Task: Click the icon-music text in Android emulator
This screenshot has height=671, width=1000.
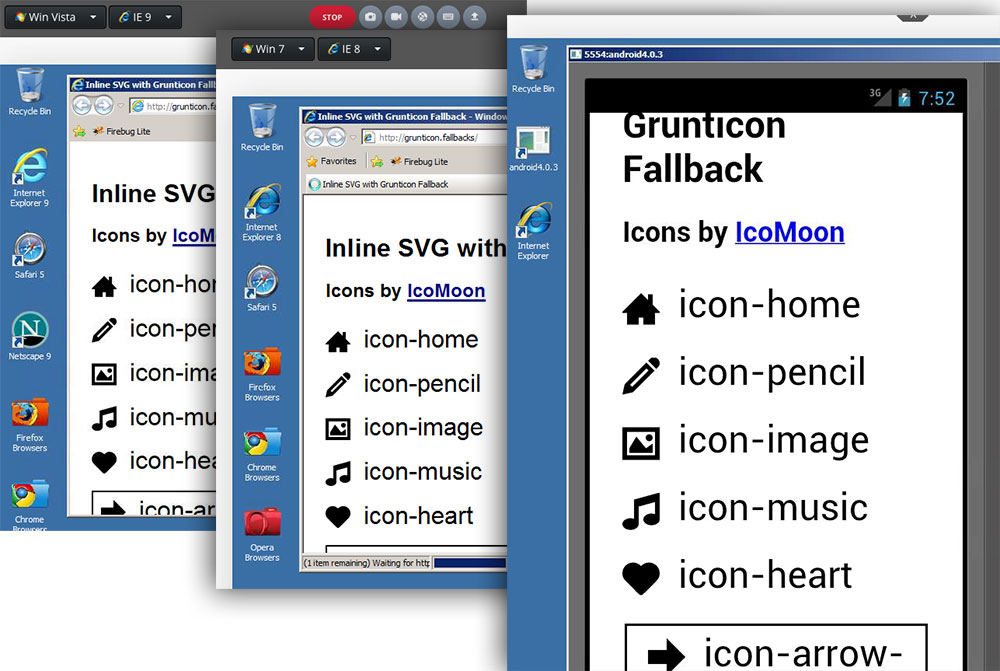Action: coord(773,508)
